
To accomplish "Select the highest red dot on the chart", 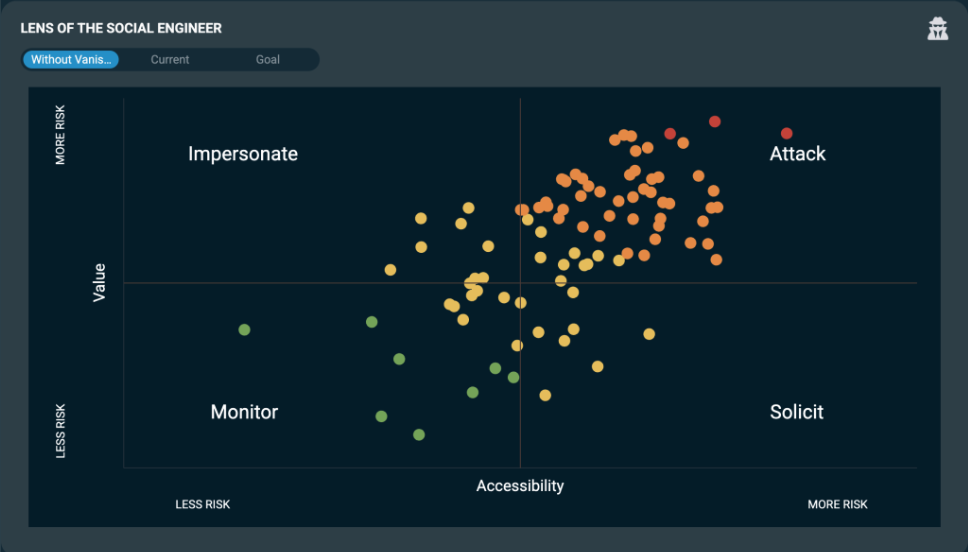I will click(715, 121).
